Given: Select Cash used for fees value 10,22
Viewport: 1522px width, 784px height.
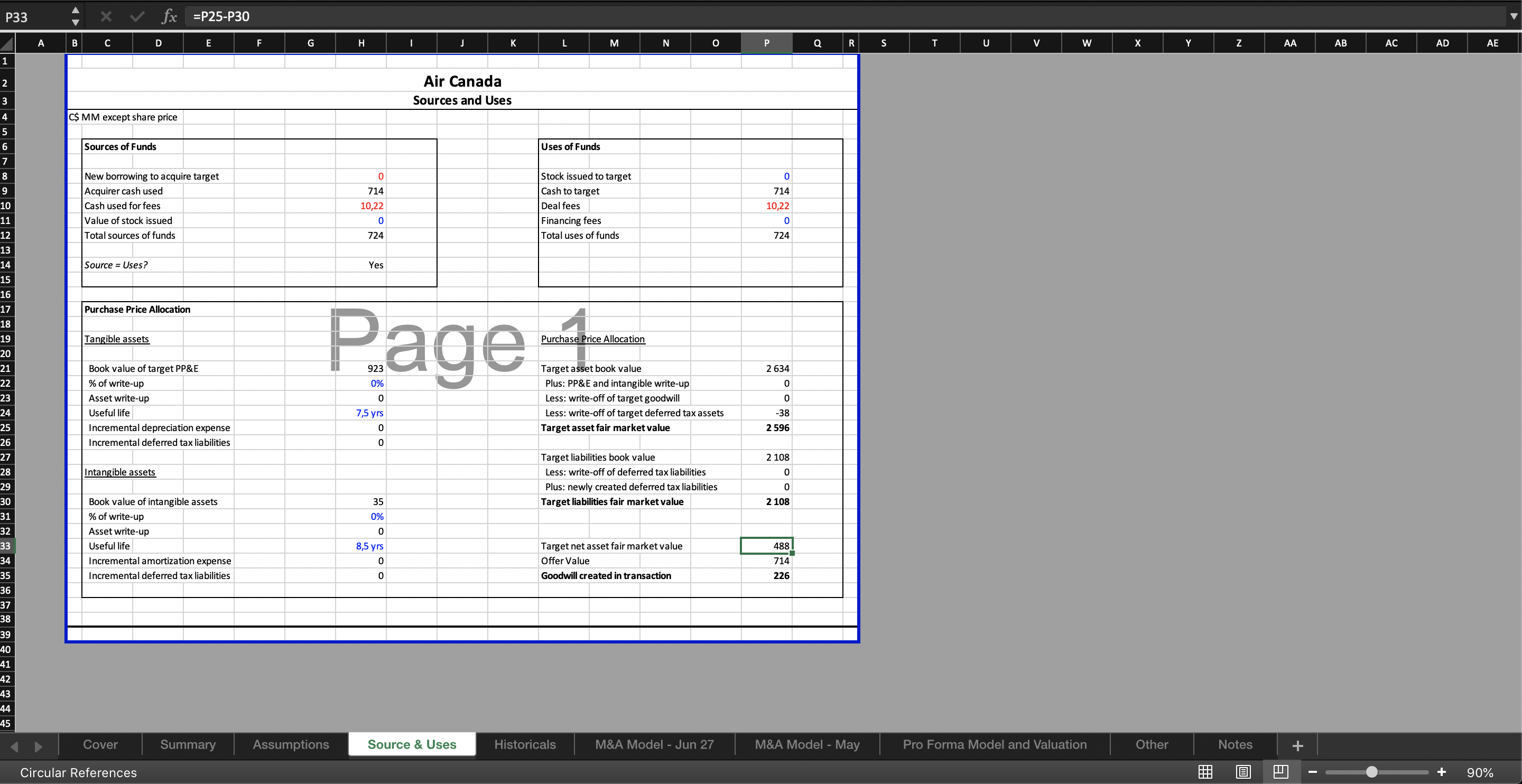Looking at the screenshot, I should click(x=361, y=206).
